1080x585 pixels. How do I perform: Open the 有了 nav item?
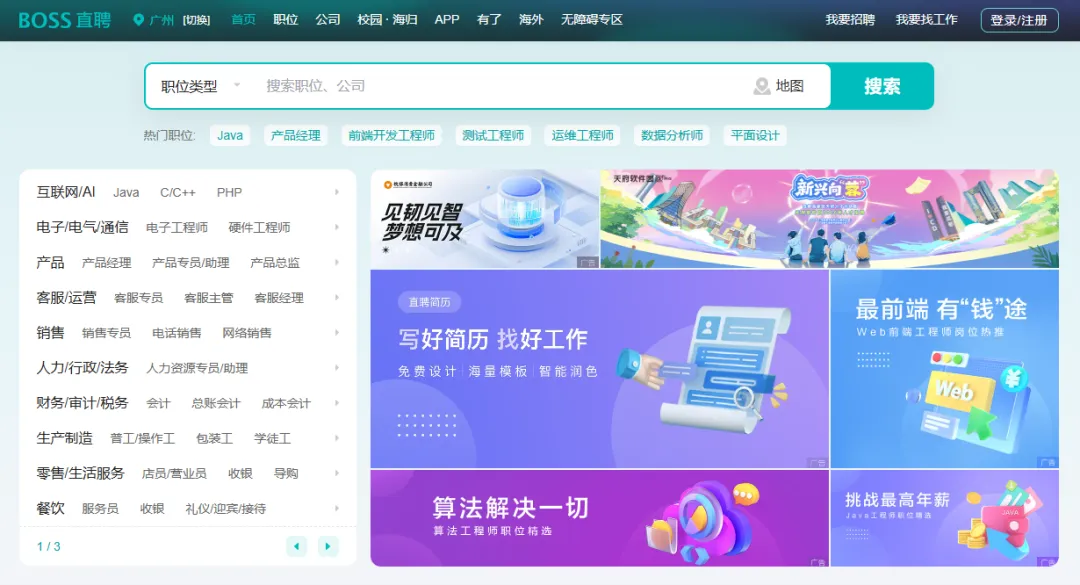tap(489, 20)
